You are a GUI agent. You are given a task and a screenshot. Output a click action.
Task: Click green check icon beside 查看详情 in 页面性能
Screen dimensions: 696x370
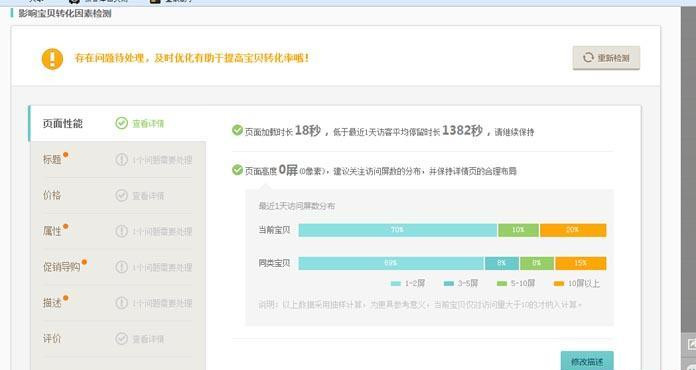click(122, 123)
